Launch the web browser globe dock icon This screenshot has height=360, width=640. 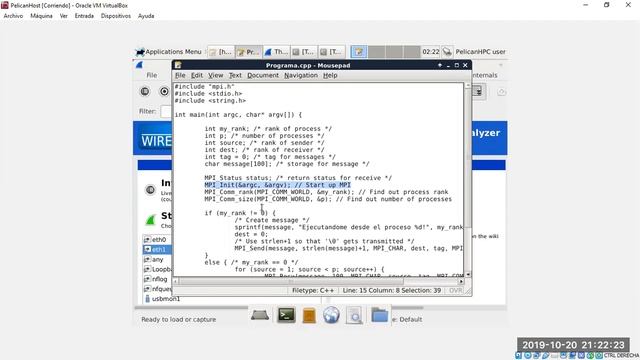click(x=331, y=315)
